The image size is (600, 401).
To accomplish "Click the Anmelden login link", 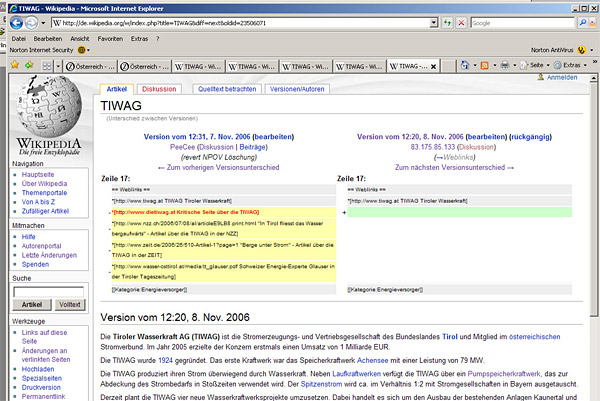I will pyautogui.click(x=562, y=77).
